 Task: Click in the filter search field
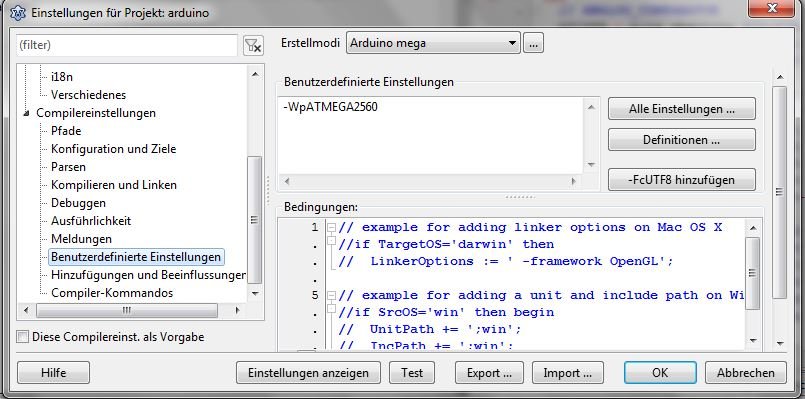pos(127,45)
